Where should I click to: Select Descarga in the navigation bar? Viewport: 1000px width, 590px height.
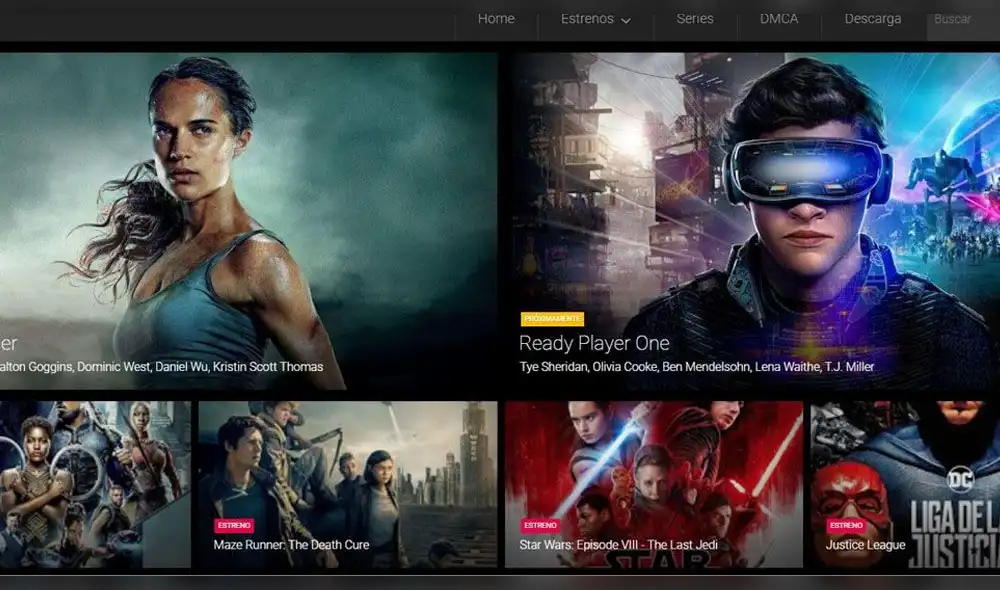[872, 19]
